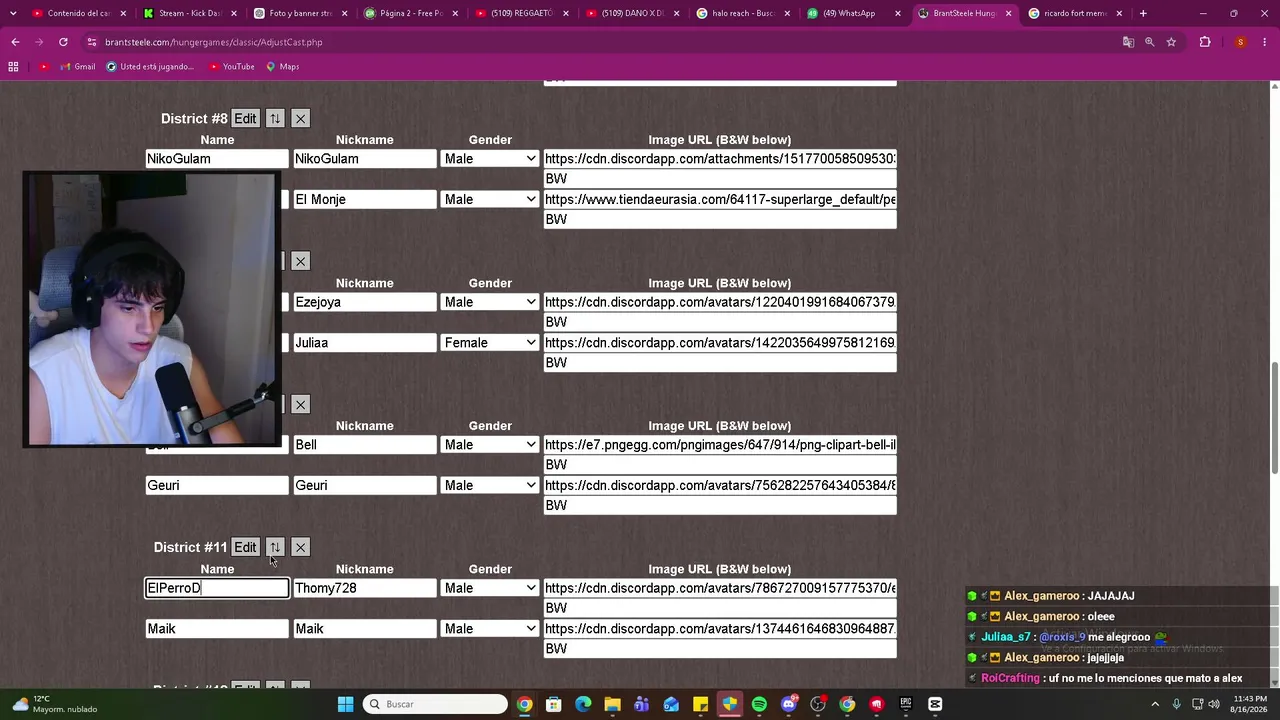This screenshot has height=720, width=1280.
Task: Click the Thomy728 nickname field
Action: (x=365, y=588)
